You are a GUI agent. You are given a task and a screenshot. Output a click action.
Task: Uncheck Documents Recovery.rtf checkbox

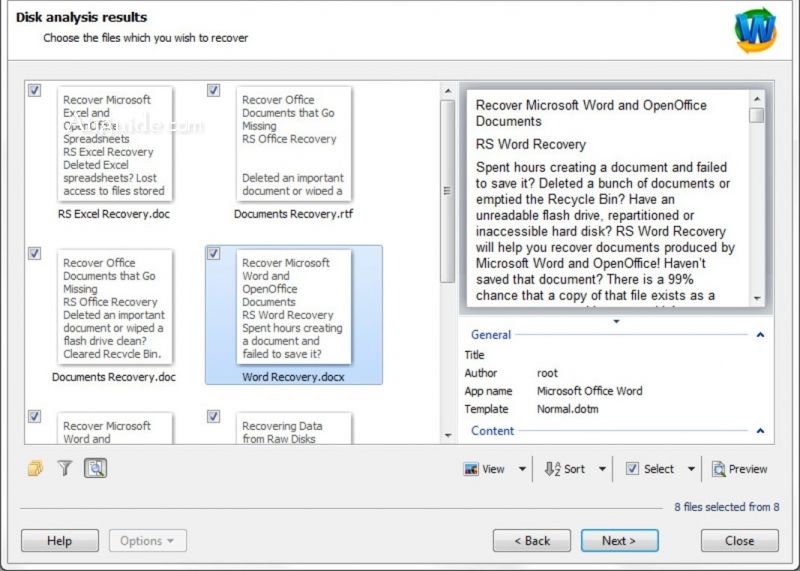[213, 90]
